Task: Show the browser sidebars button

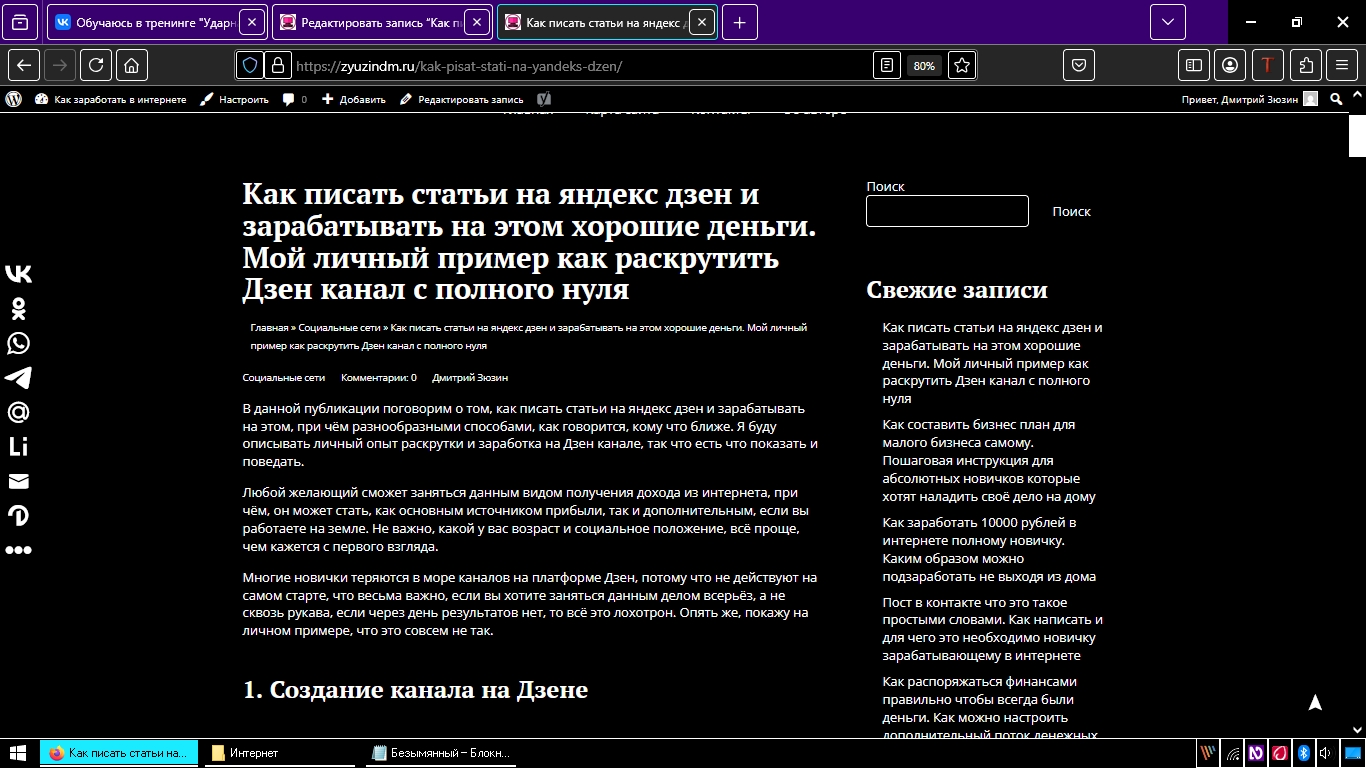Action: click(x=1194, y=65)
